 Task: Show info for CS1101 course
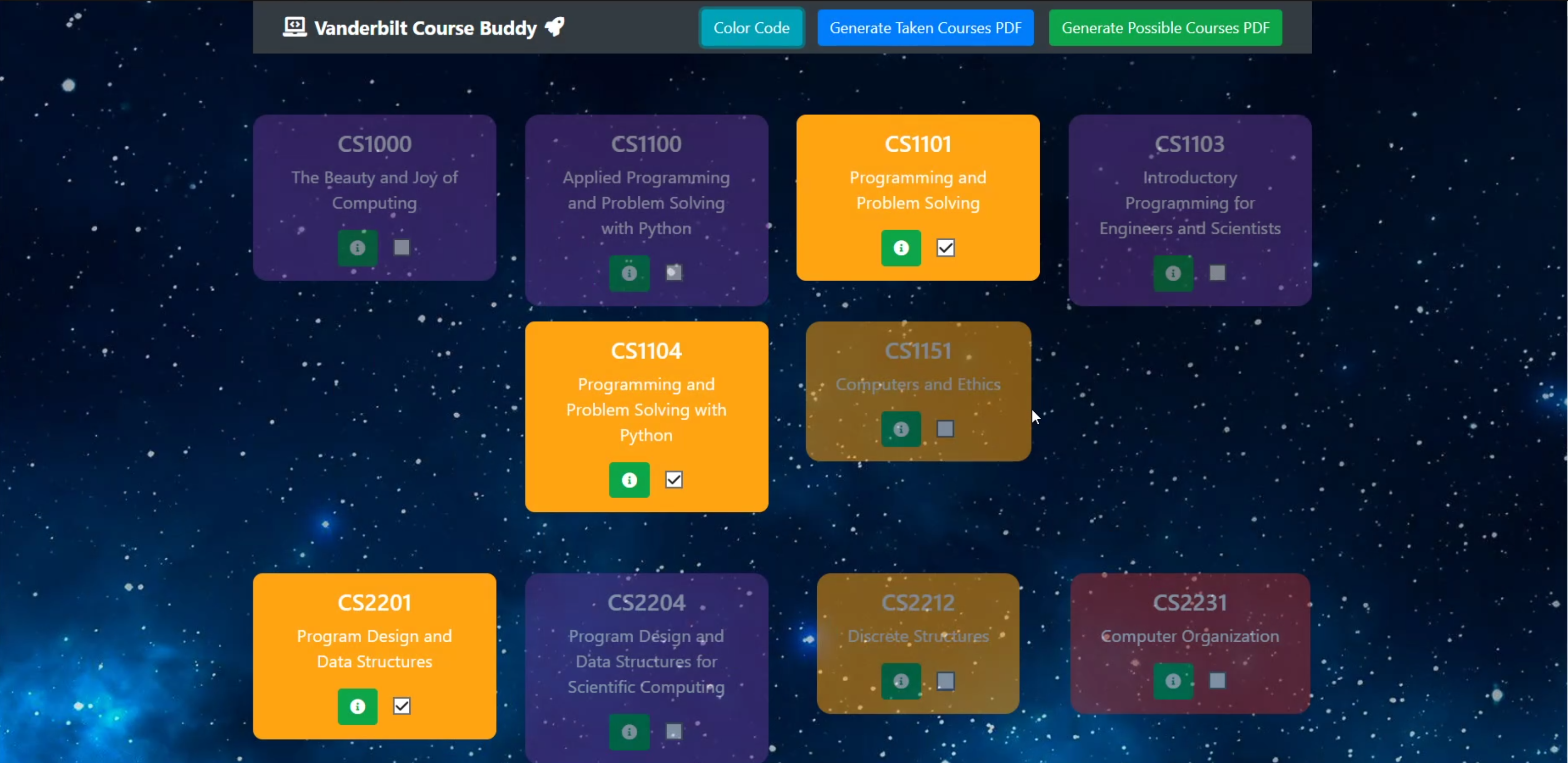tap(901, 248)
